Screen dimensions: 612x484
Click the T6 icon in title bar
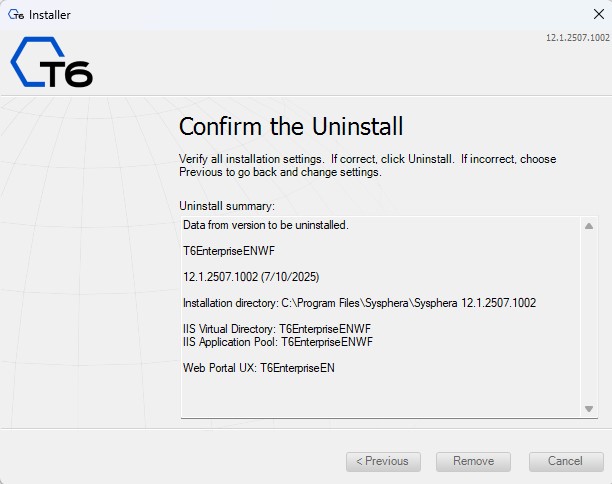click(16, 15)
